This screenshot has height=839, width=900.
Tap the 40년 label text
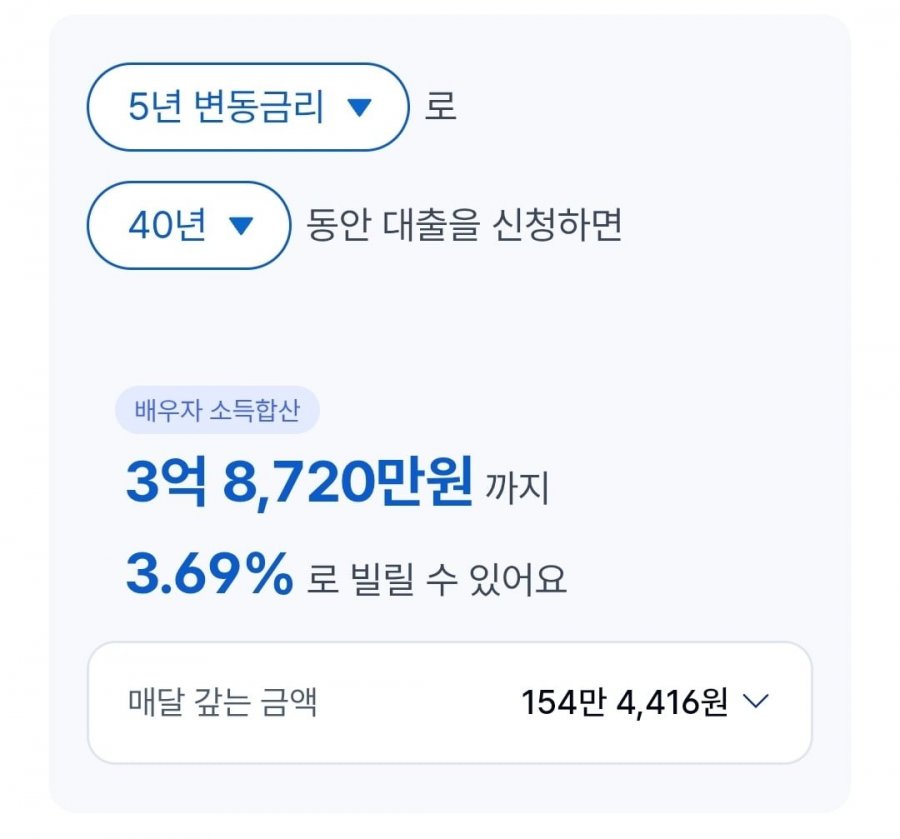coord(167,224)
